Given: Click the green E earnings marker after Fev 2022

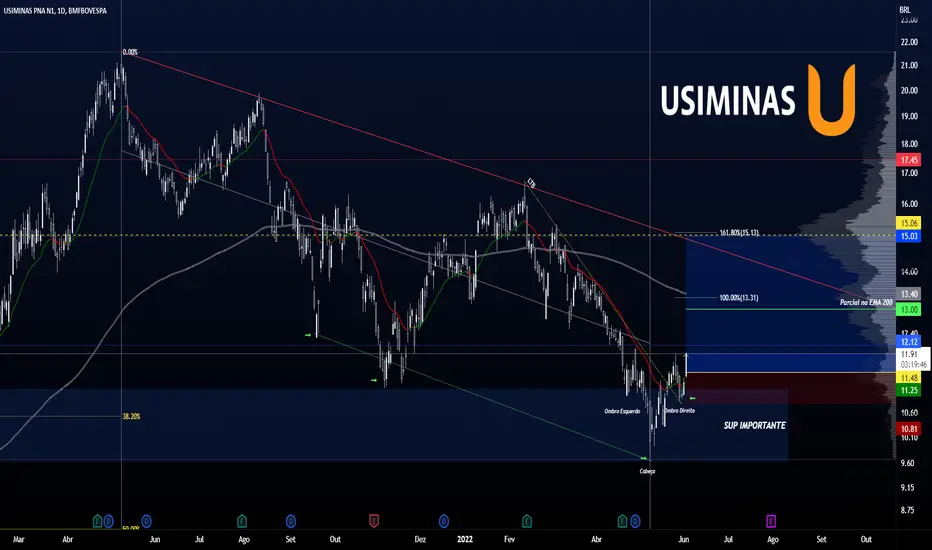Looking at the screenshot, I should tap(527, 521).
